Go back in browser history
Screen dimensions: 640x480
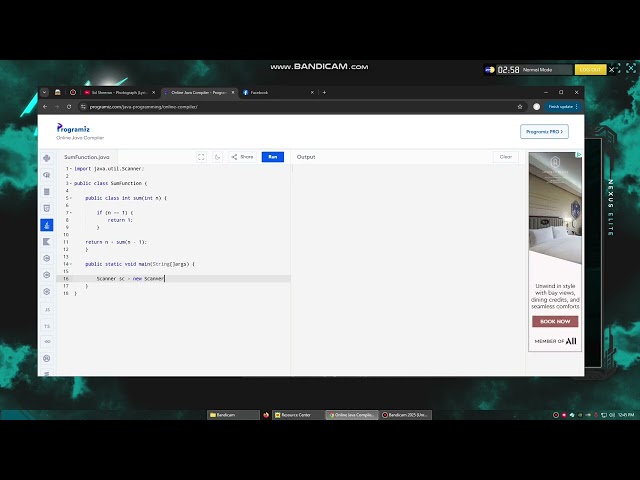[45, 107]
